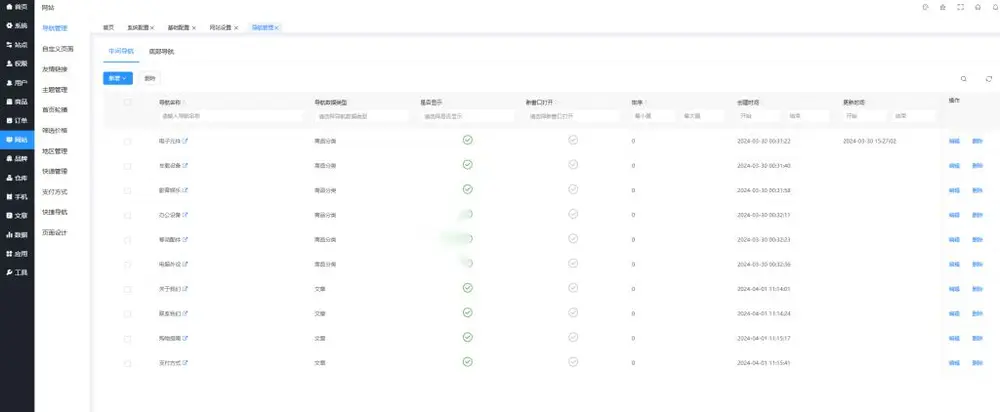Sort by the 排序 column header
This screenshot has width=1000, height=412.
[x=638, y=103]
